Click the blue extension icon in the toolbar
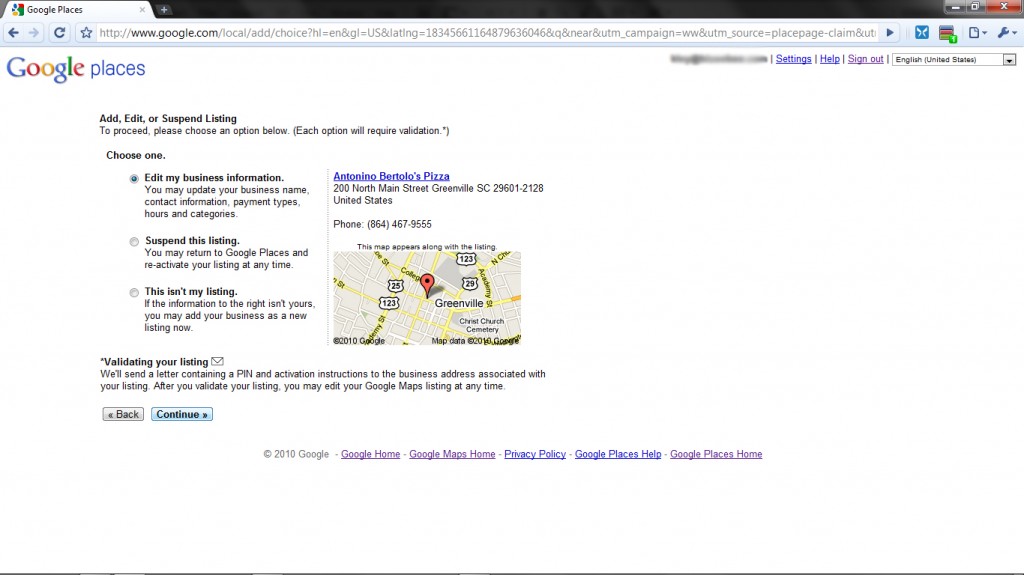Viewport: 1024px width, 575px height. coord(921,33)
